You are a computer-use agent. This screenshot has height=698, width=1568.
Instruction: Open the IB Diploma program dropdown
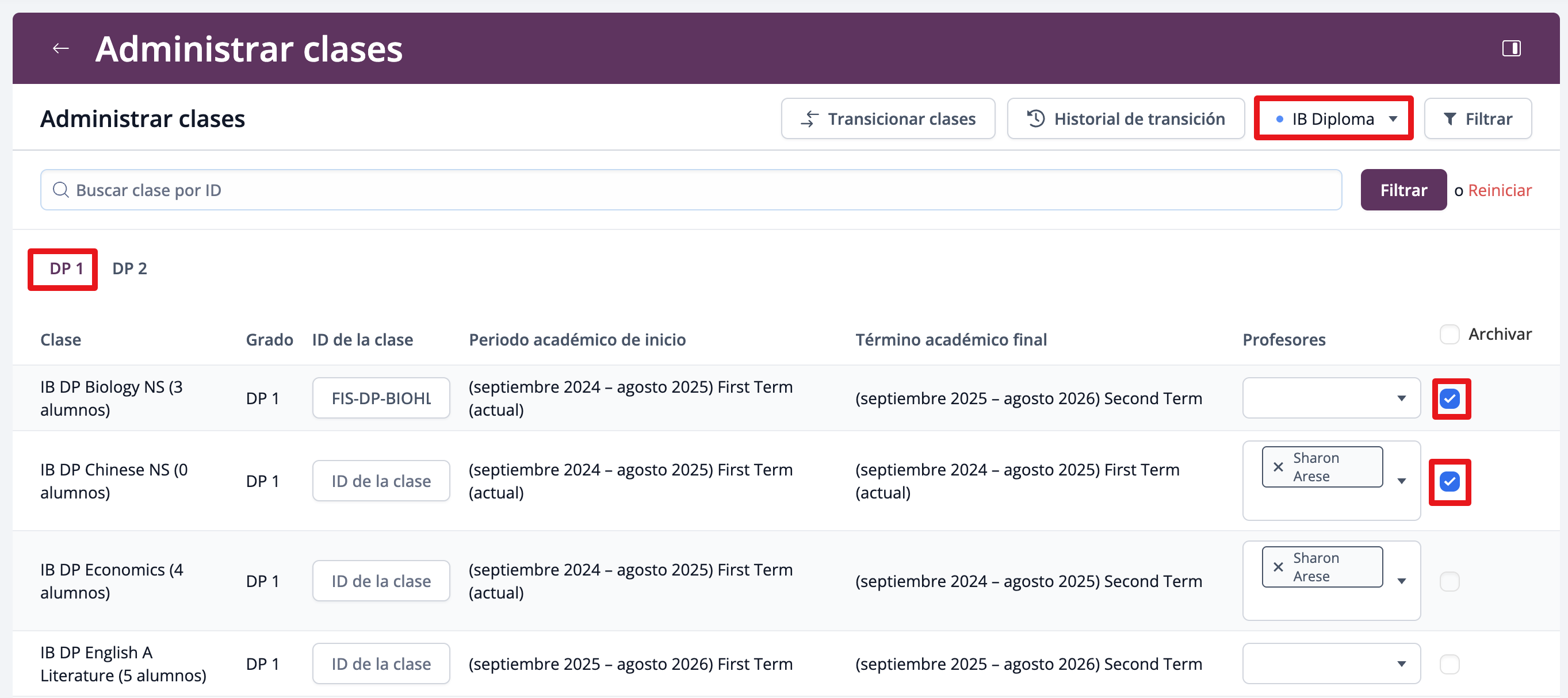coord(1333,118)
